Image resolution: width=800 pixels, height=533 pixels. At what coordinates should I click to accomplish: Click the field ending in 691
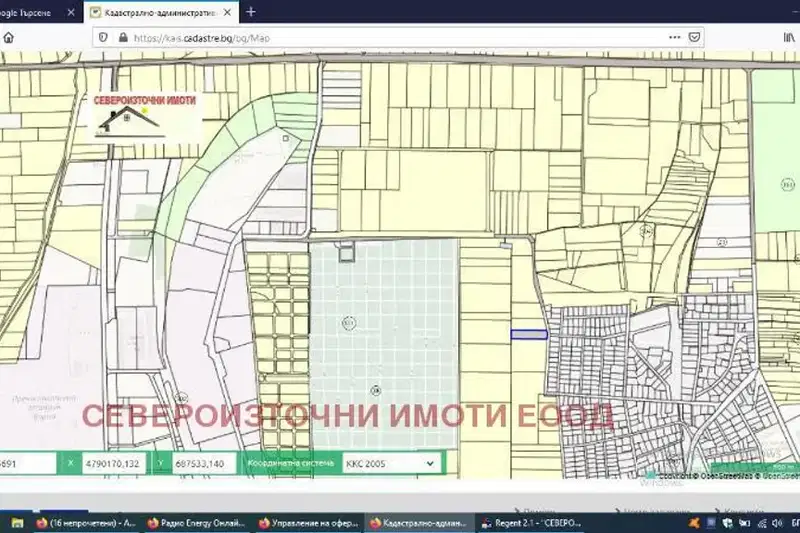27,464
